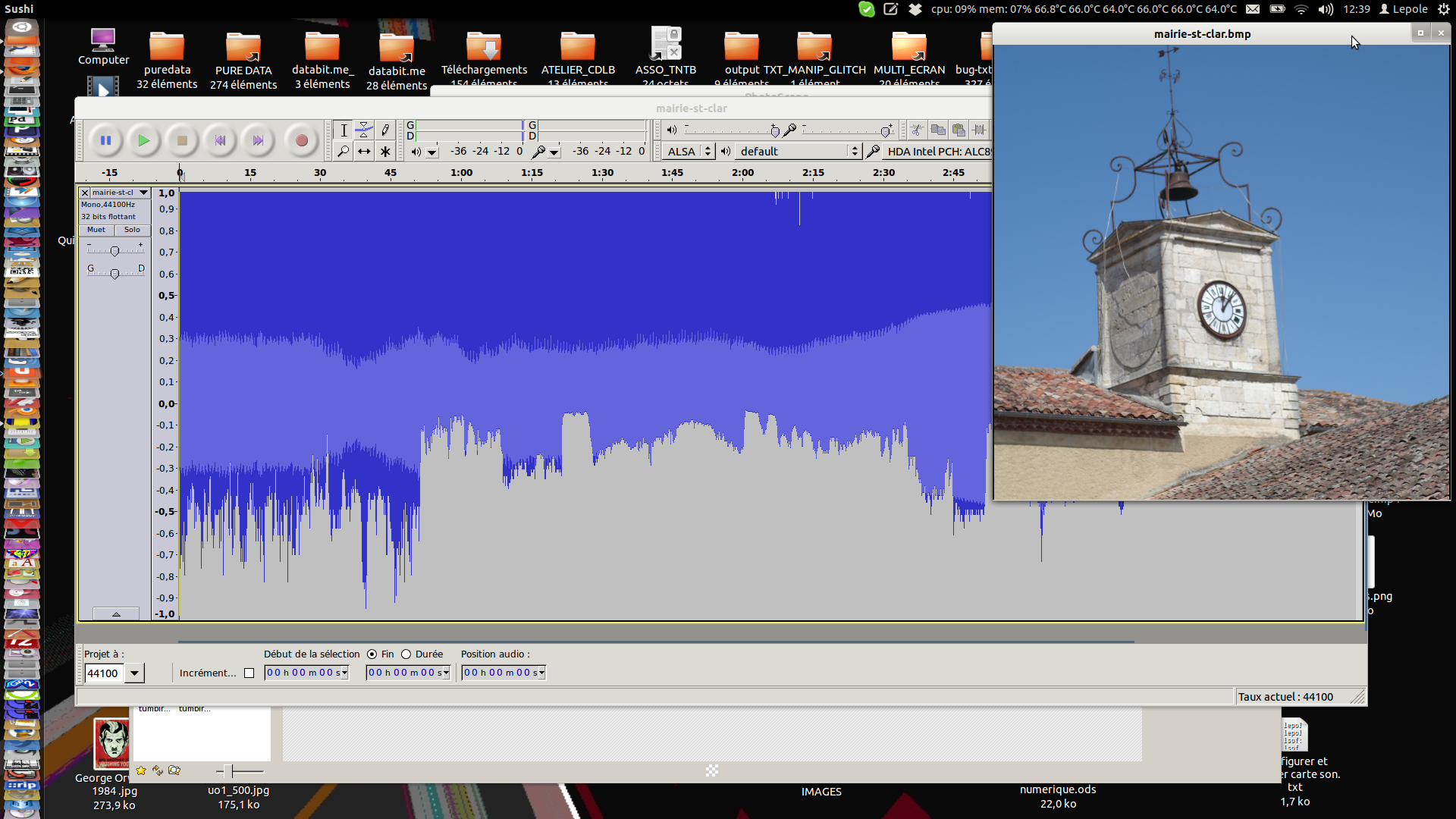Select the Envelope tool

pyautogui.click(x=364, y=130)
